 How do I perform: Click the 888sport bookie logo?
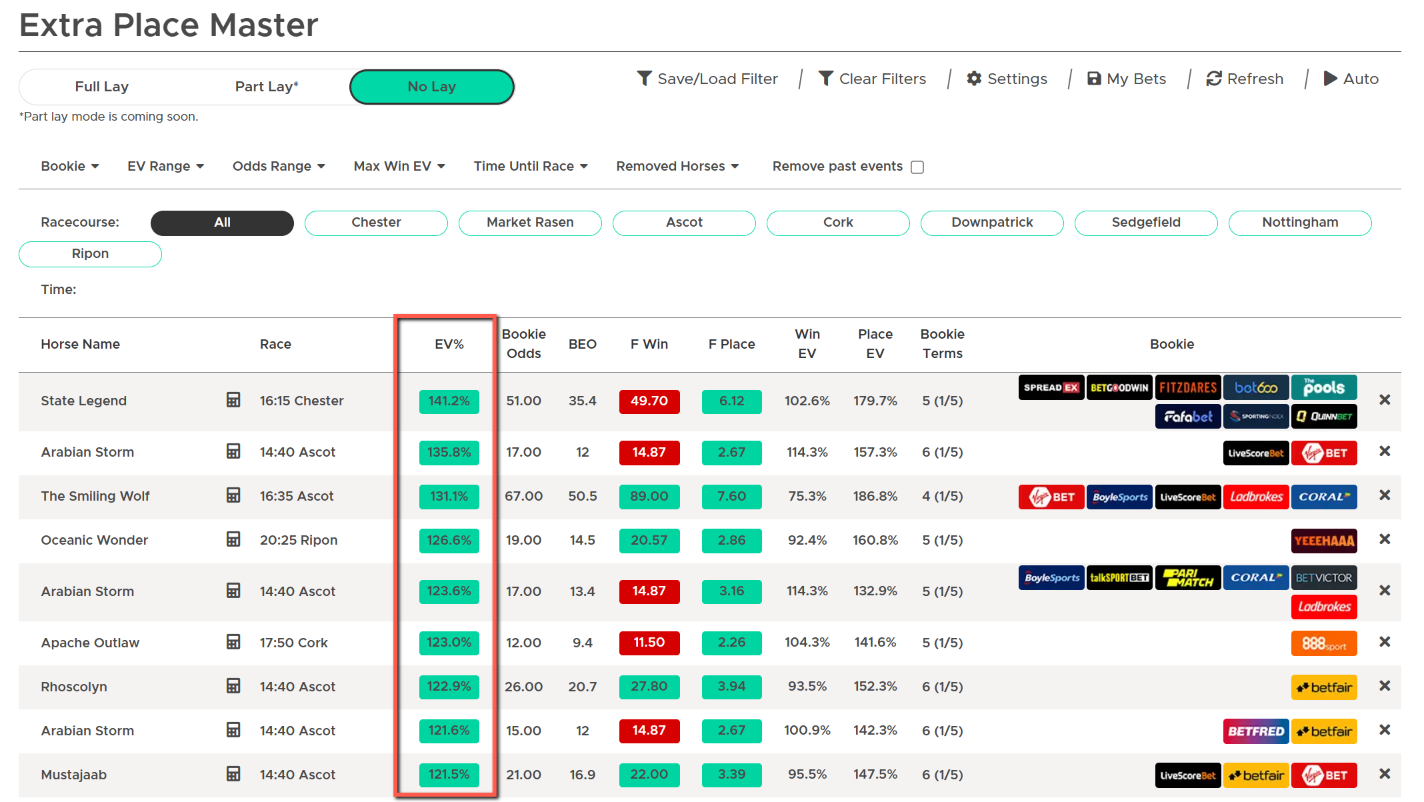click(x=1324, y=643)
